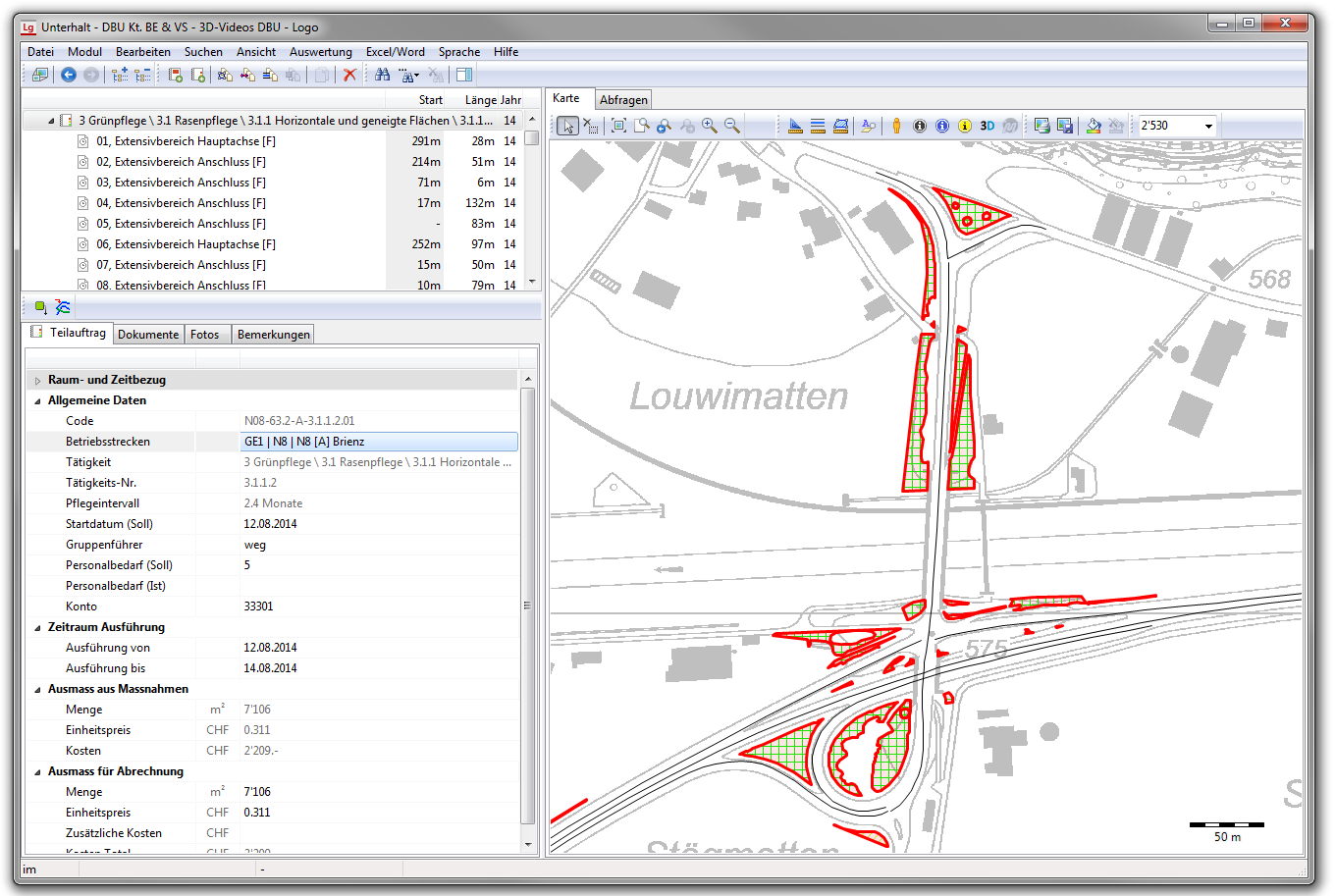Open the Dokumente tab
1335x896 pixels.
pos(148,335)
